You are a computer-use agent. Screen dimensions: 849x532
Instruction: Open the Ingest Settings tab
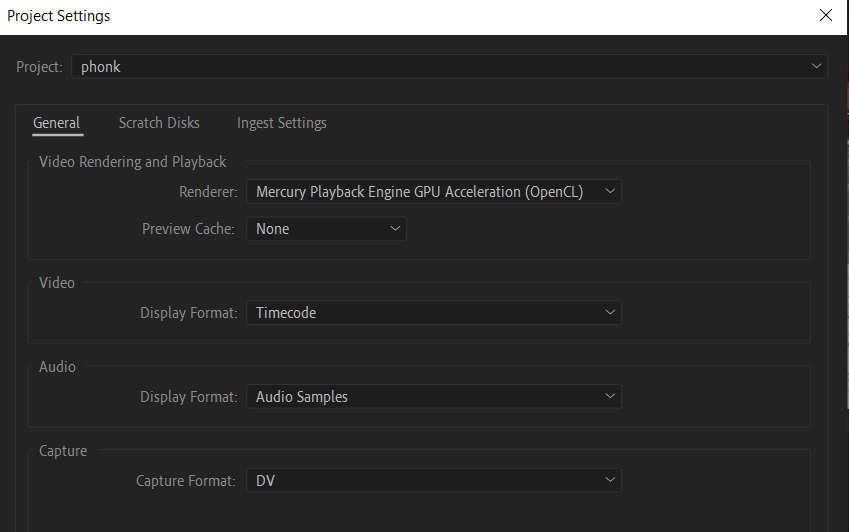click(x=281, y=123)
